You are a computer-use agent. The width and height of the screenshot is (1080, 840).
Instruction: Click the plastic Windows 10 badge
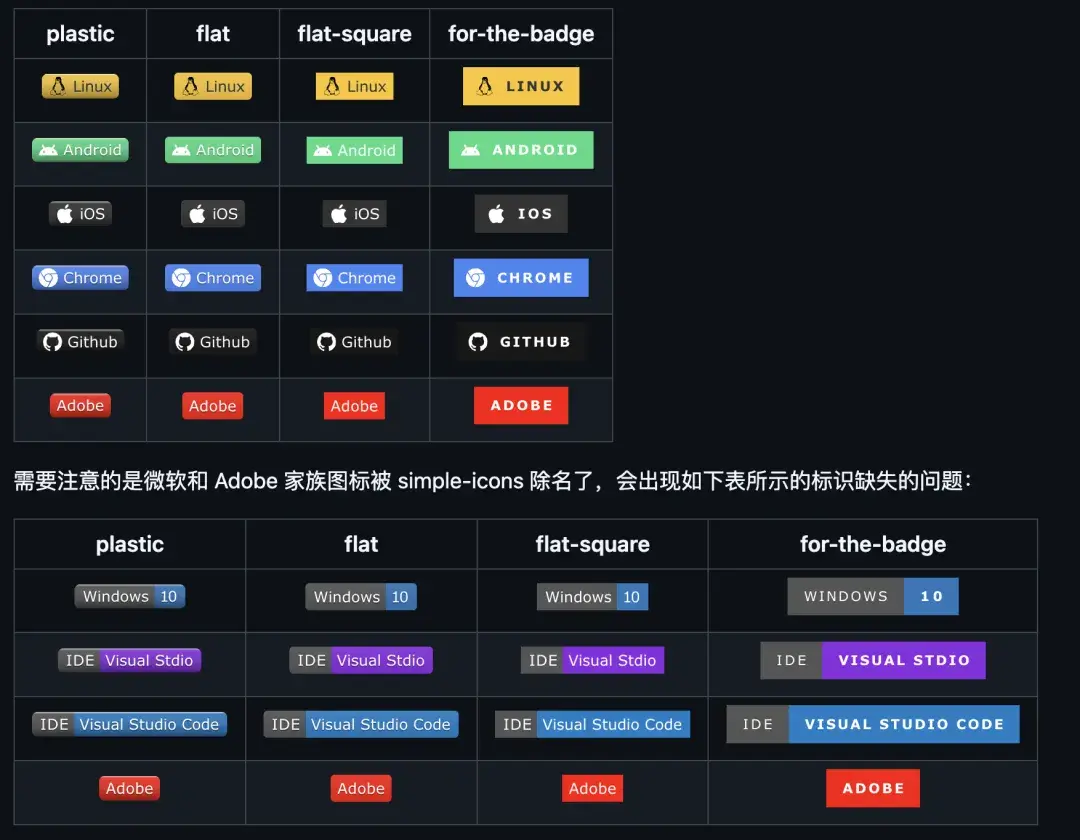click(129, 596)
